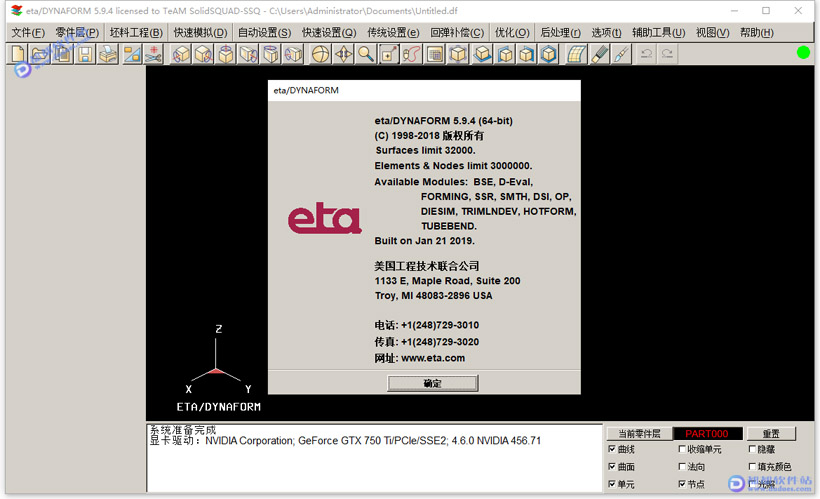
Task: Click the New file icon
Action: point(18,54)
